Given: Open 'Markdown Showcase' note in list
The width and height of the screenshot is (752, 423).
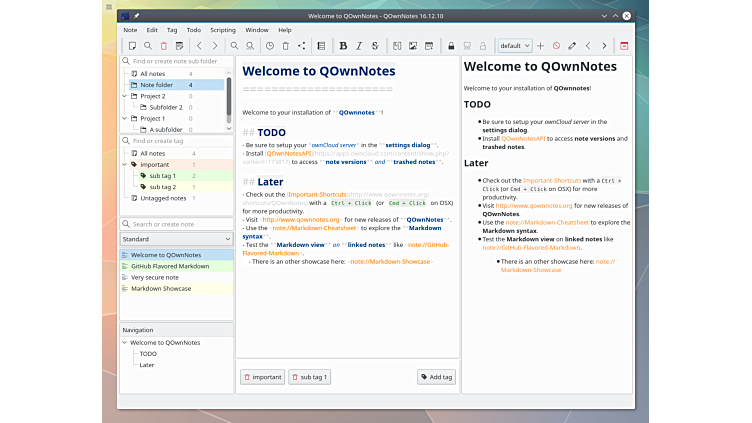Looking at the screenshot, I should [176, 288].
